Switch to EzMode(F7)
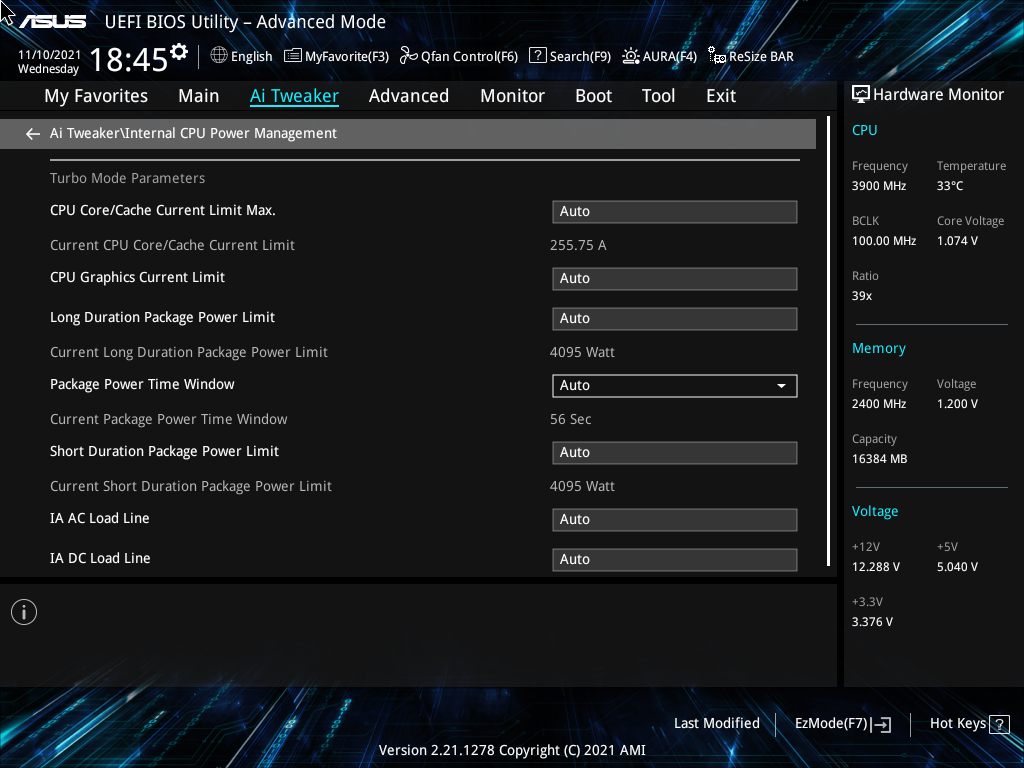The image size is (1024, 768). coord(842,724)
